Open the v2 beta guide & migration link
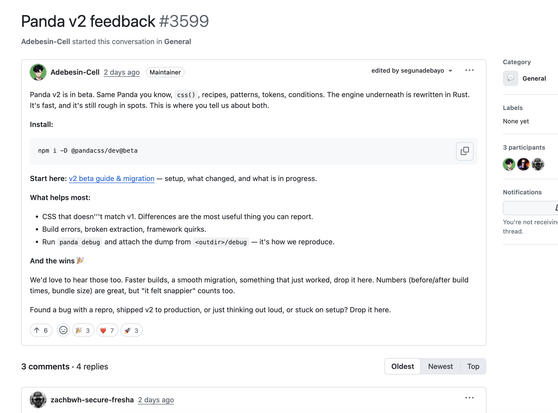Screen dimensions: 558x413 111,179
